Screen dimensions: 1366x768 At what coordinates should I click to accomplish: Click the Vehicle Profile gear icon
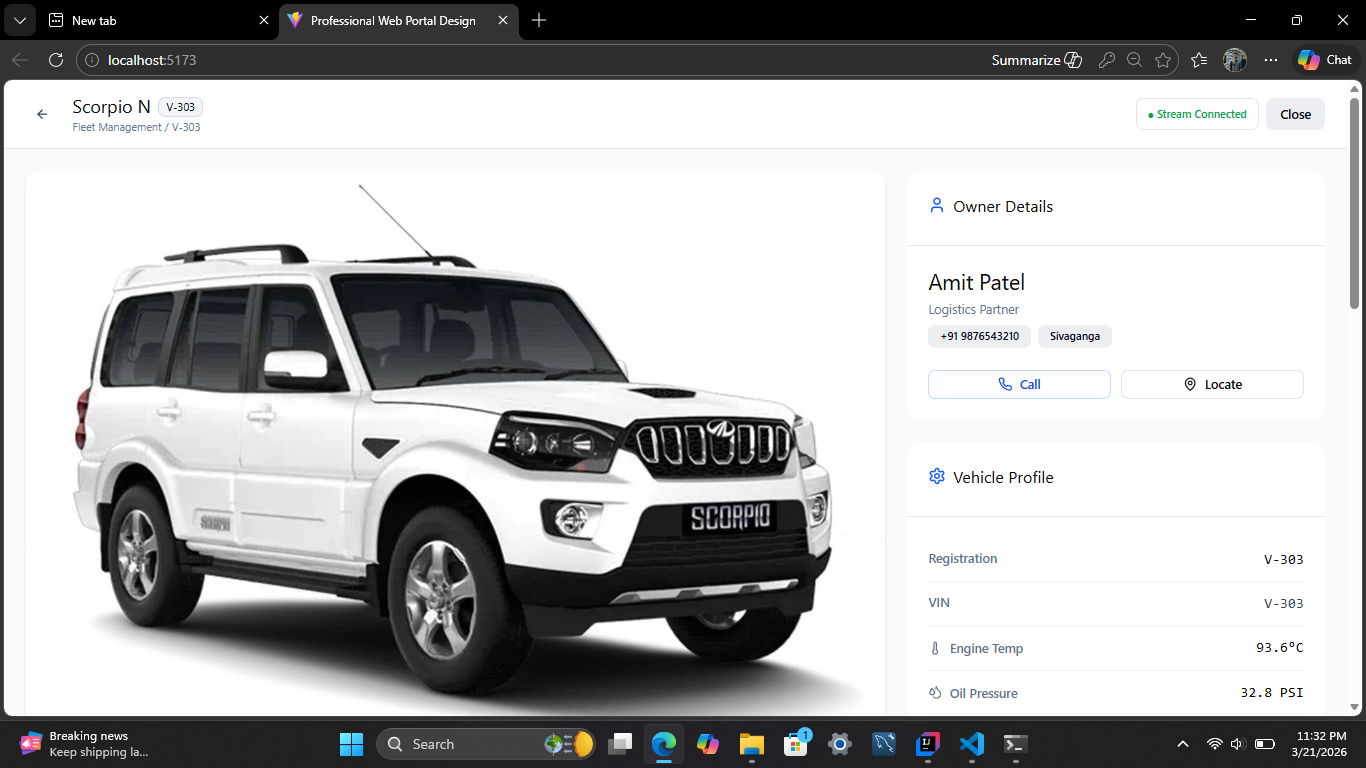tap(937, 477)
